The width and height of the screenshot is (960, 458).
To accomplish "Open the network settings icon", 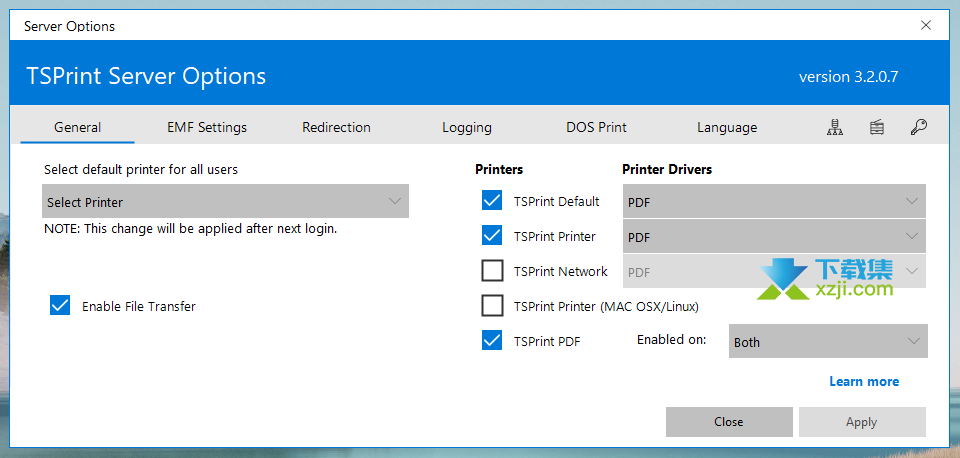I will click(x=834, y=127).
